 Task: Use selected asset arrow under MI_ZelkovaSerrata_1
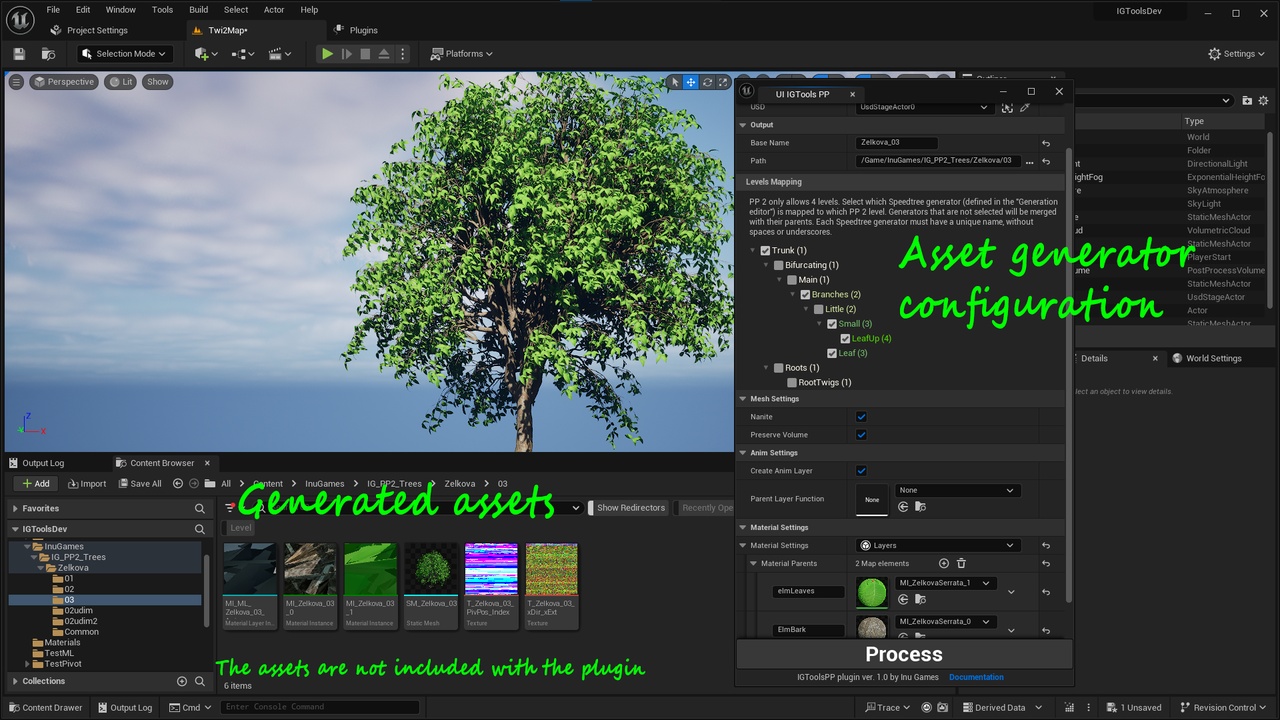(903, 600)
